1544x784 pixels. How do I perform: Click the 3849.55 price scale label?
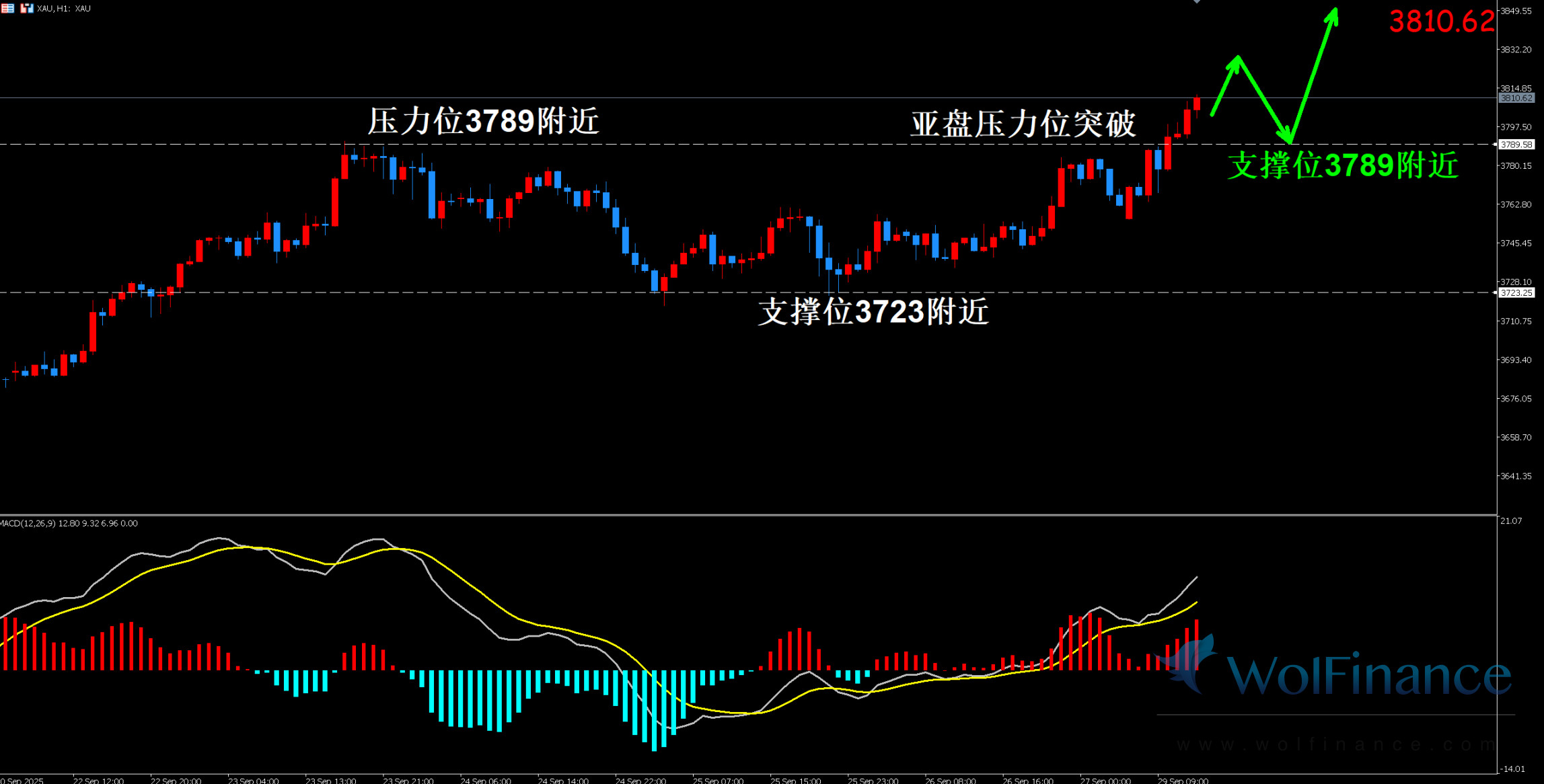[x=1516, y=11]
